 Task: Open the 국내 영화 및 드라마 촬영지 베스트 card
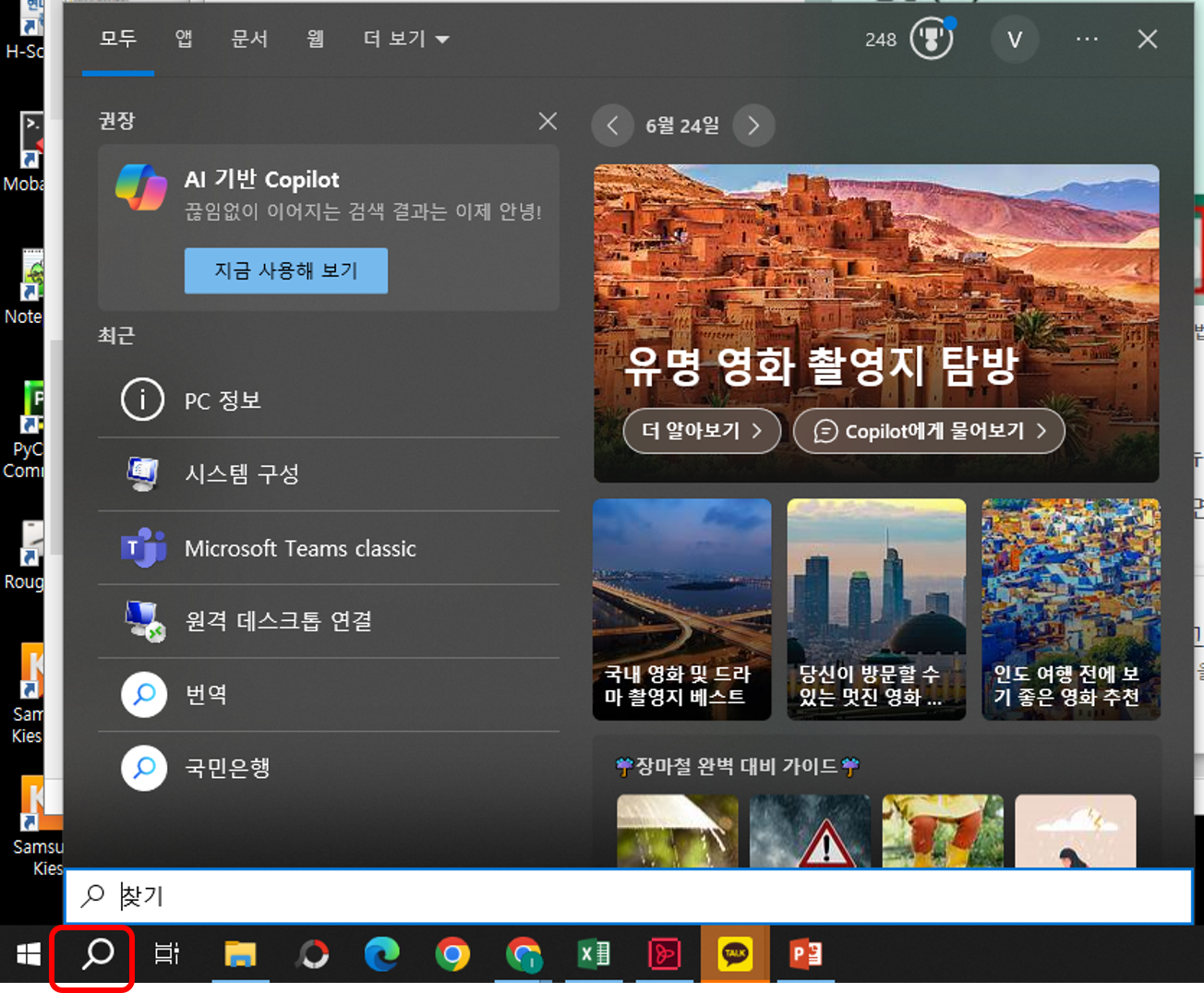click(681, 609)
